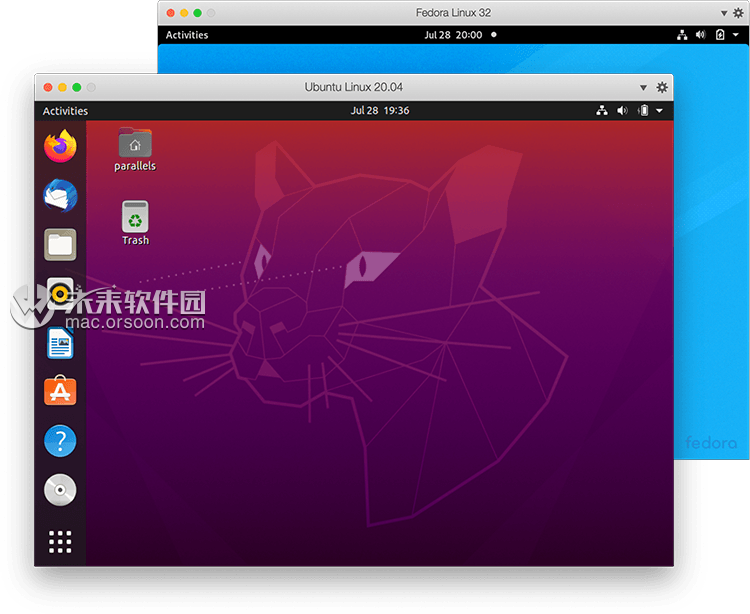750x614 pixels.
Task: Click the Ubuntu clock showing Jul 28 19:36
Action: [380, 111]
